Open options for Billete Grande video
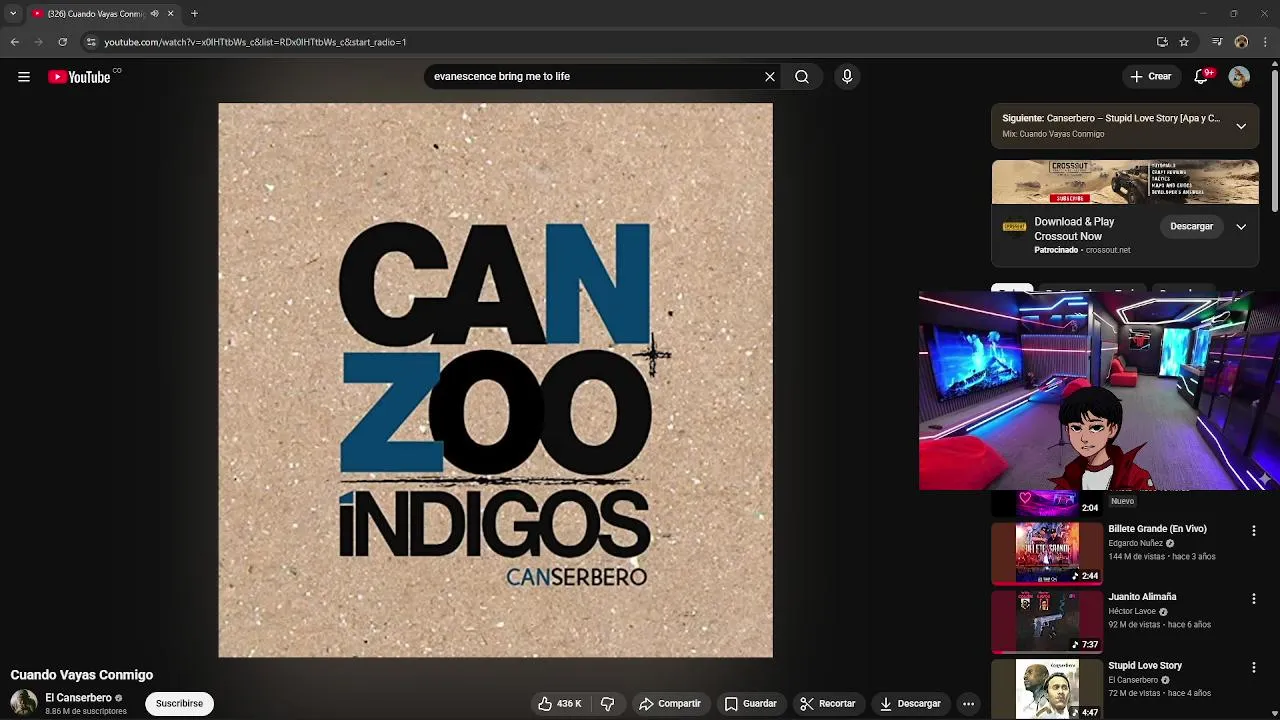The image size is (1280, 720). pos(1253,531)
